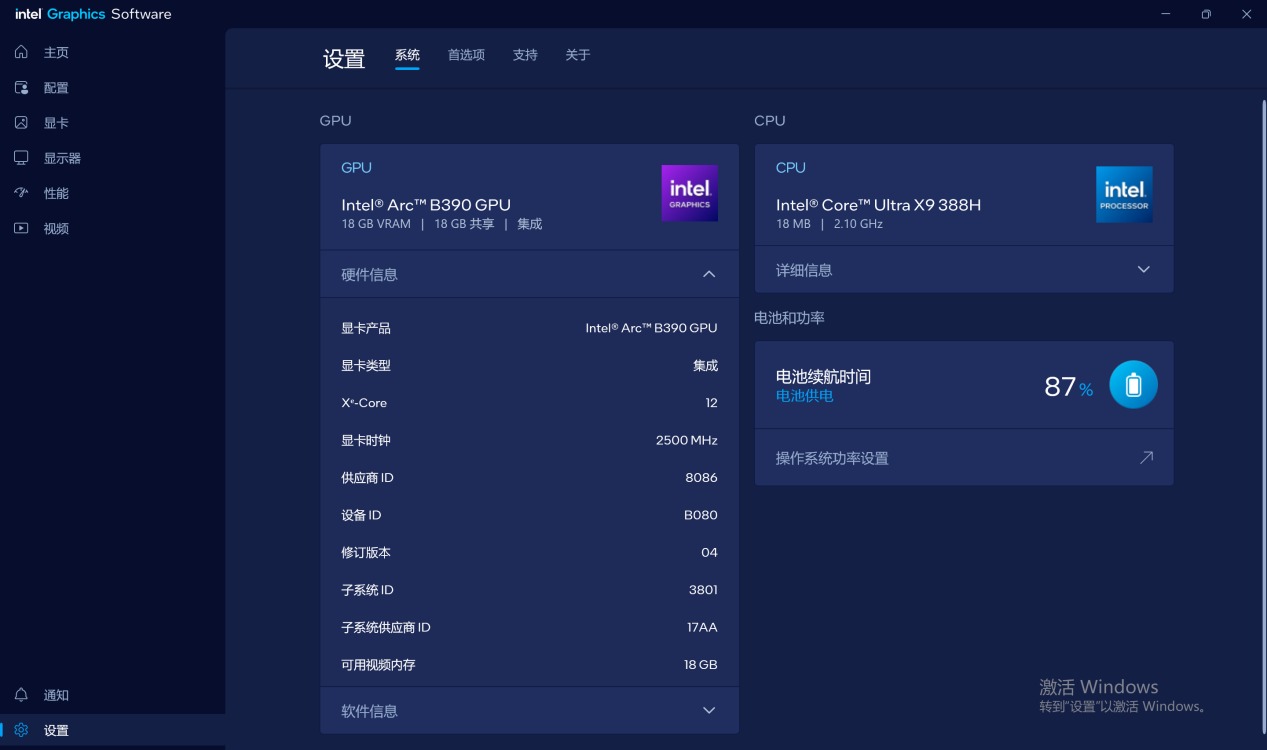Click the Intel Graphics purple logo badge

[x=689, y=193]
